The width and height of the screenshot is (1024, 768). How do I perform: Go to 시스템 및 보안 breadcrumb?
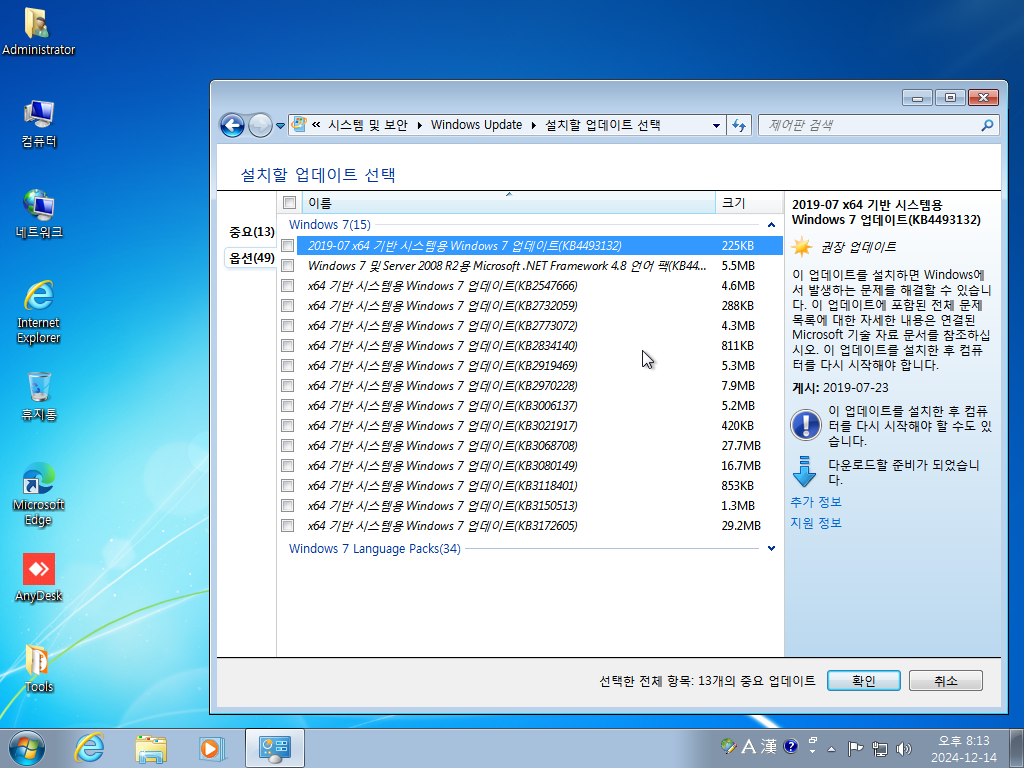pyautogui.click(x=368, y=125)
